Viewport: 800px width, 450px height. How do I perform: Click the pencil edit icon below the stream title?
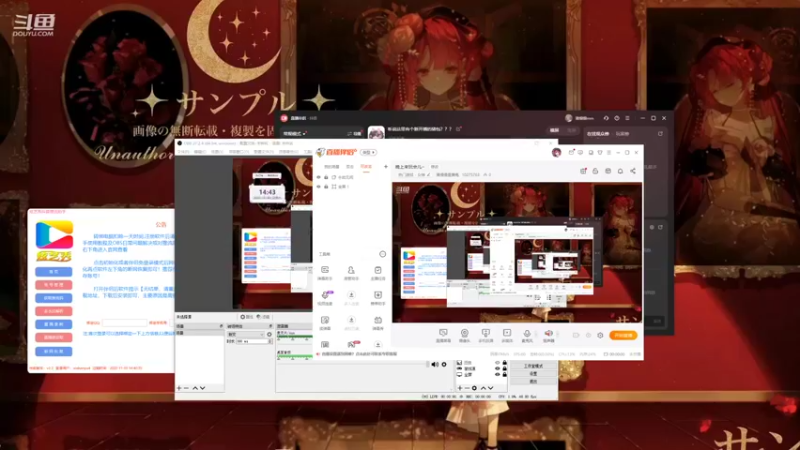tap(429, 174)
